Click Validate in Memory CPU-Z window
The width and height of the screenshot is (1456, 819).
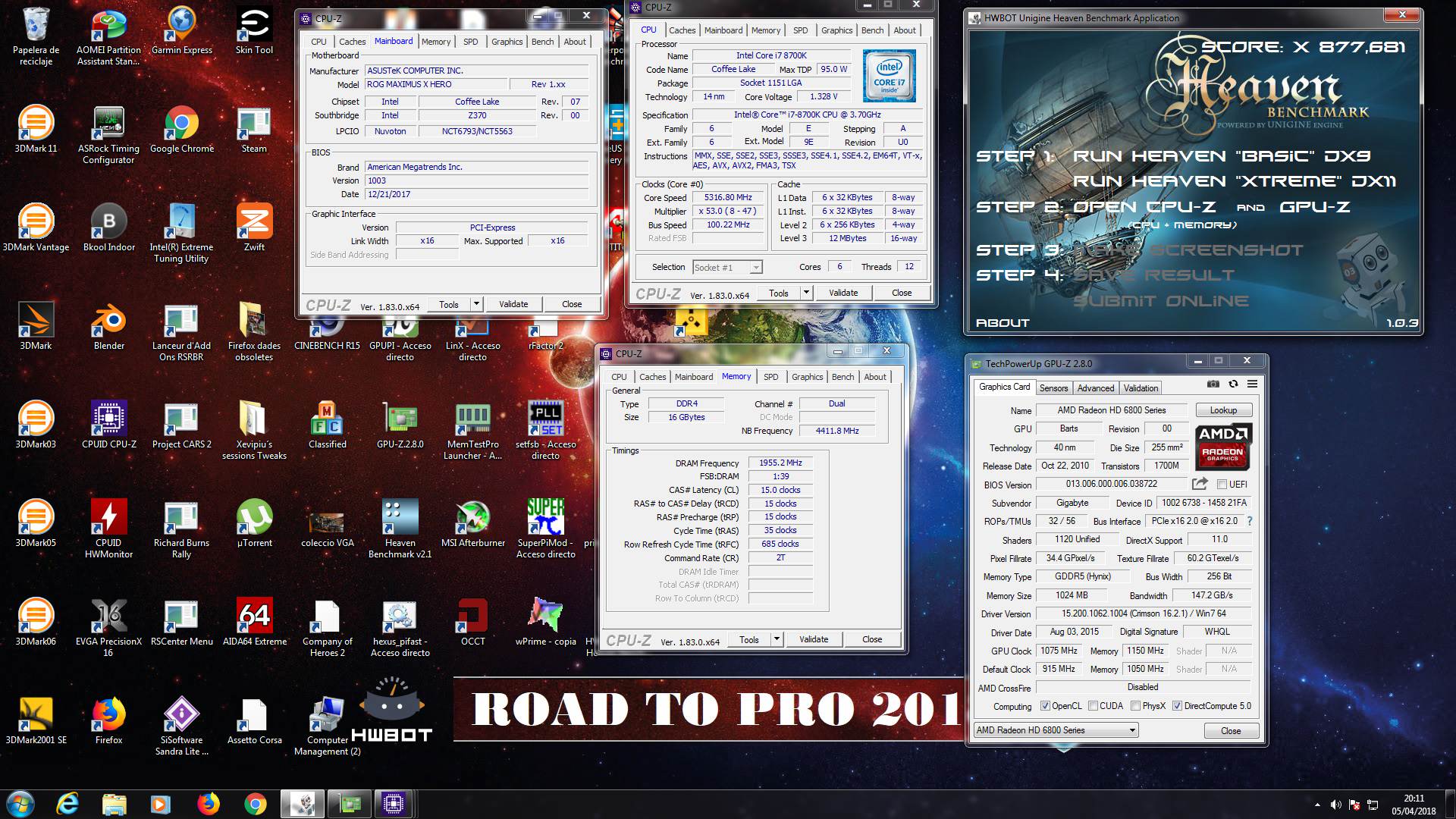click(x=814, y=639)
